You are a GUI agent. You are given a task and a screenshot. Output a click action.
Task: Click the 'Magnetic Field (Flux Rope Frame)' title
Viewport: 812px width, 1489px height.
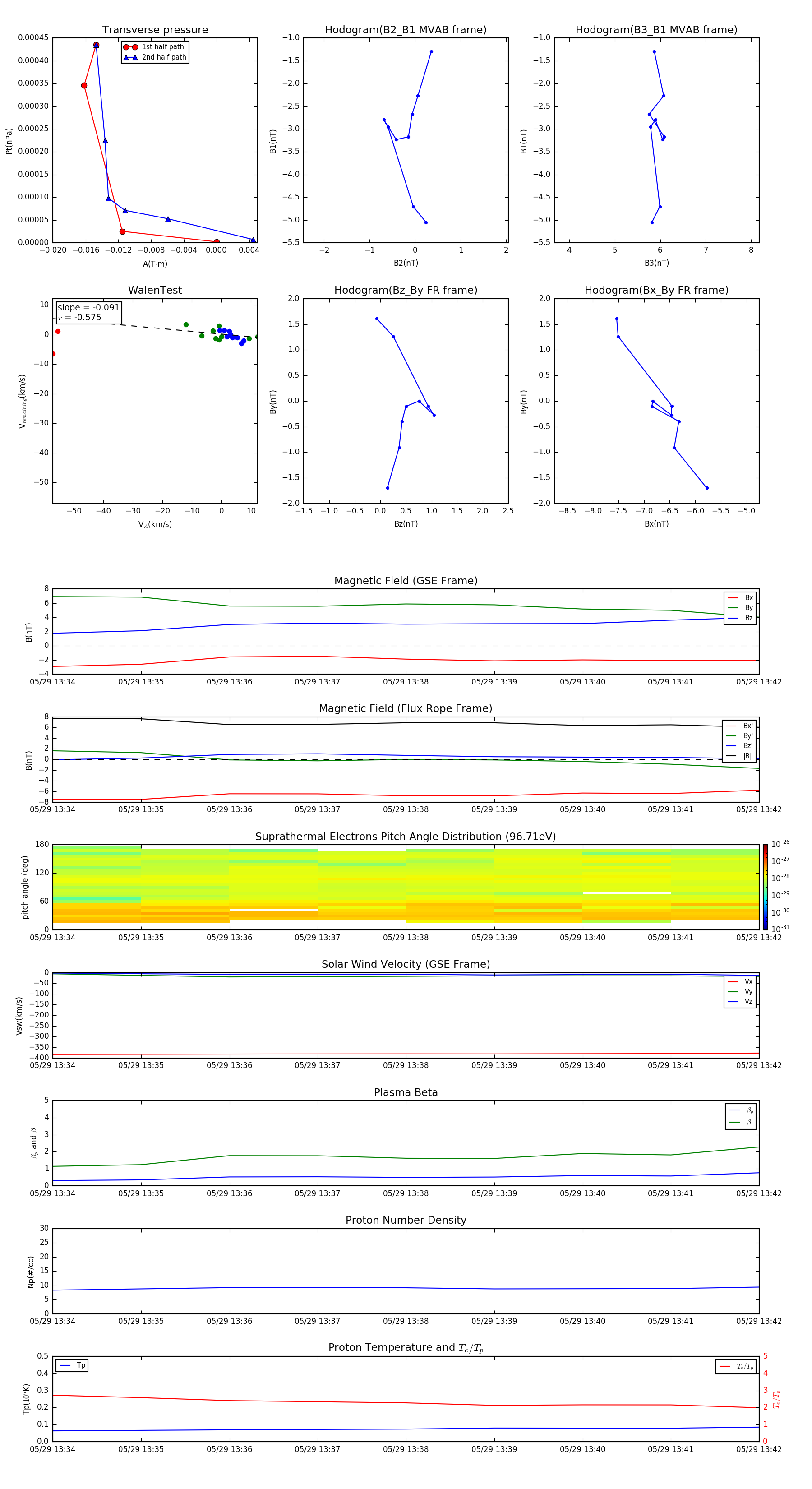[406, 709]
